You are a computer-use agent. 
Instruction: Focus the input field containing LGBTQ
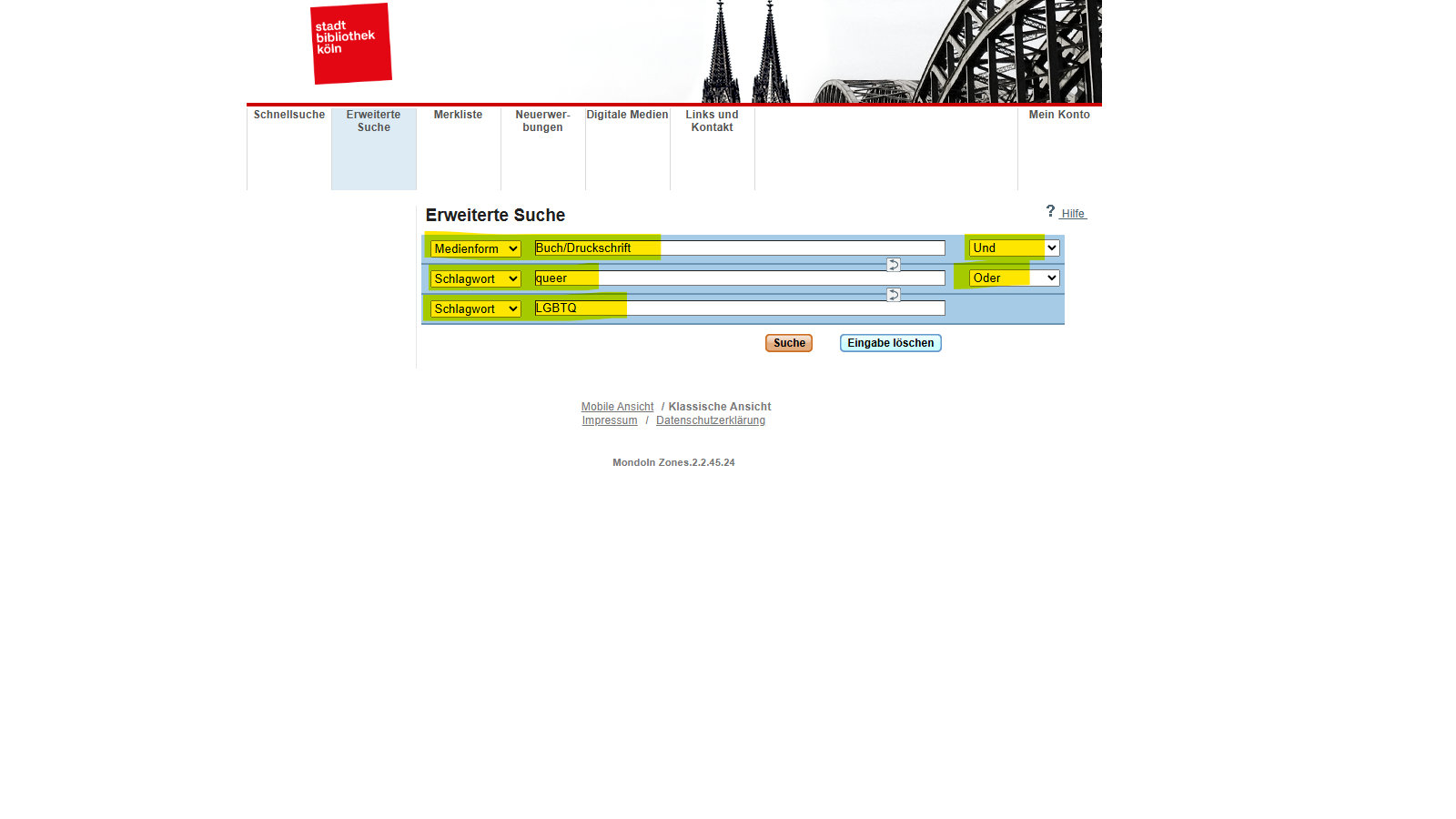pyautogui.click(x=739, y=308)
